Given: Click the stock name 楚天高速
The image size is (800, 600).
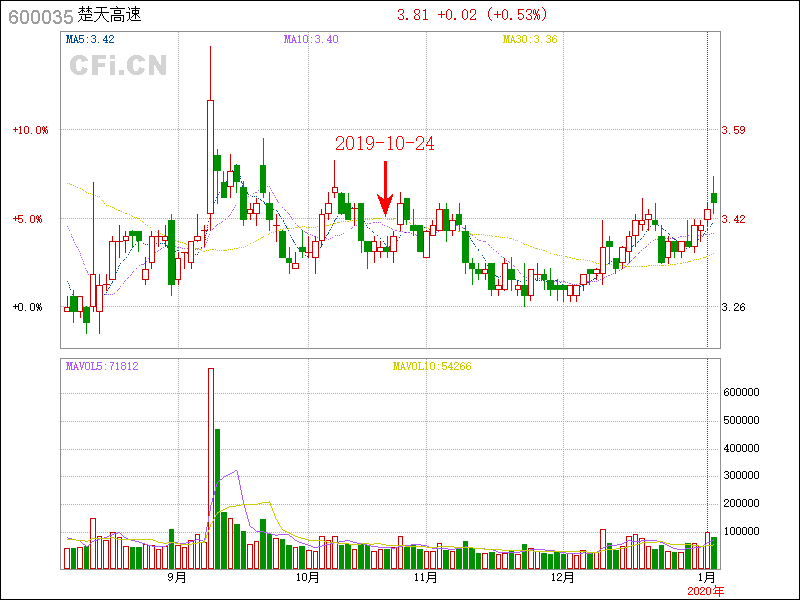Looking at the screenshot, I should coord(109,16).
